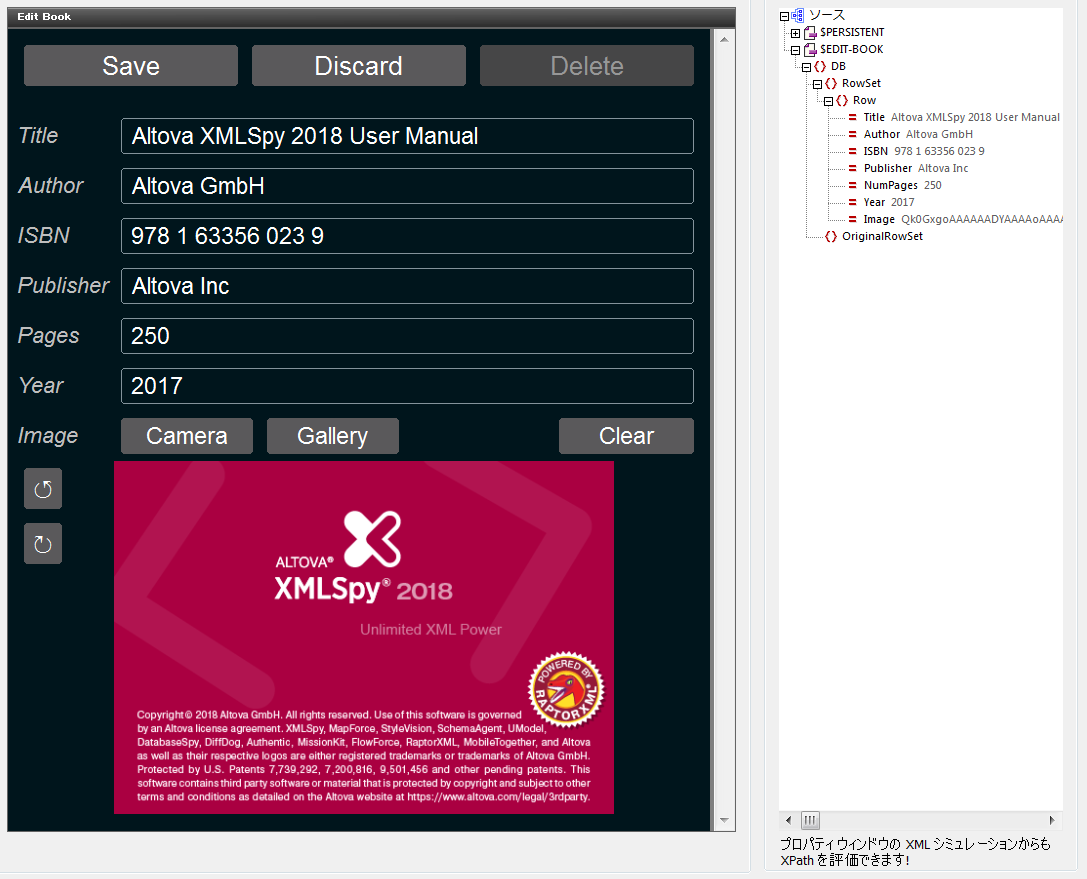The width and height of the screenshot is (1087, 879).
Task: Click the Edit Book title bar
Action: [x=371, y=17]
